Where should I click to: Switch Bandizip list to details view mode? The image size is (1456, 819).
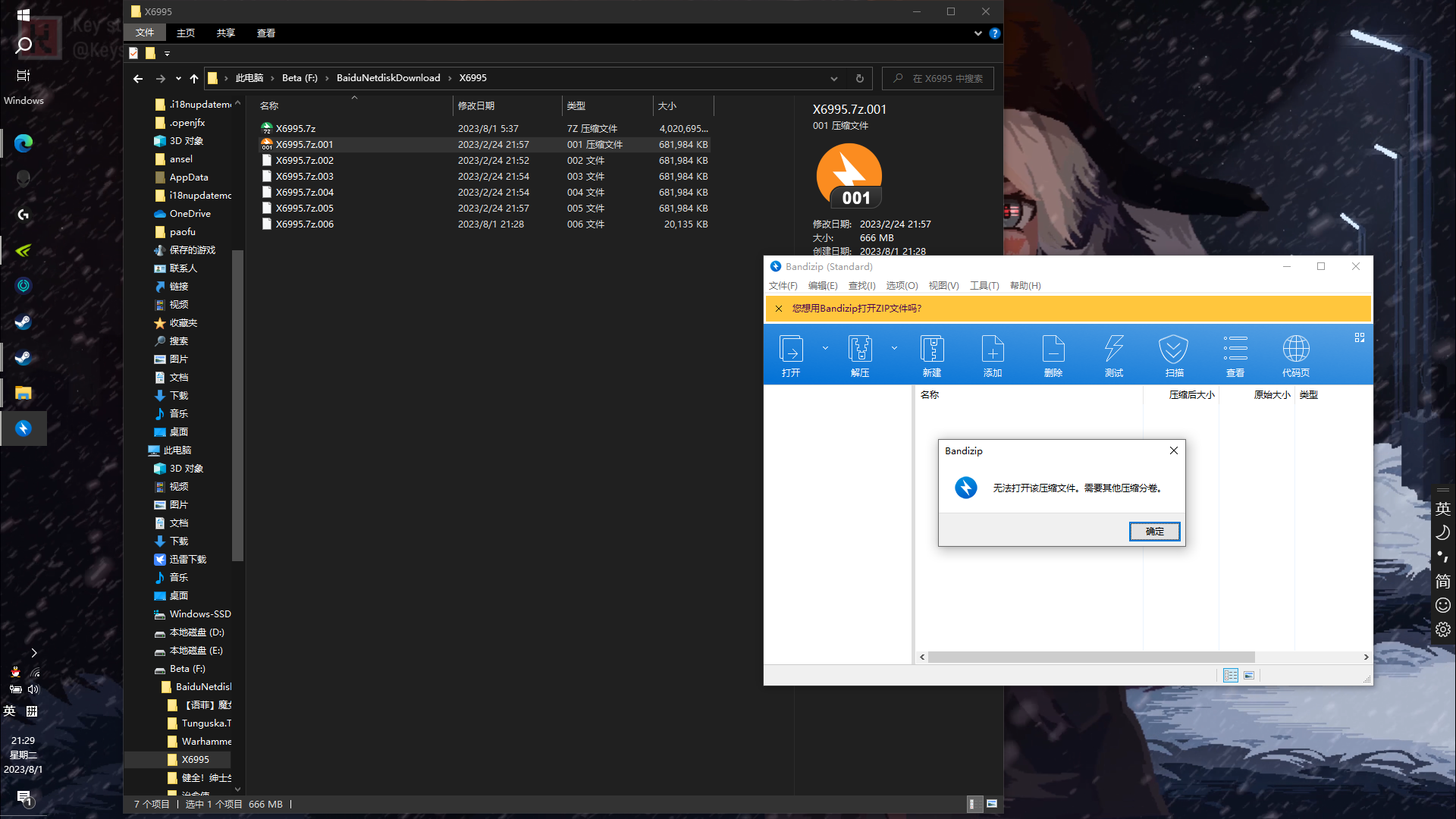1231,675
